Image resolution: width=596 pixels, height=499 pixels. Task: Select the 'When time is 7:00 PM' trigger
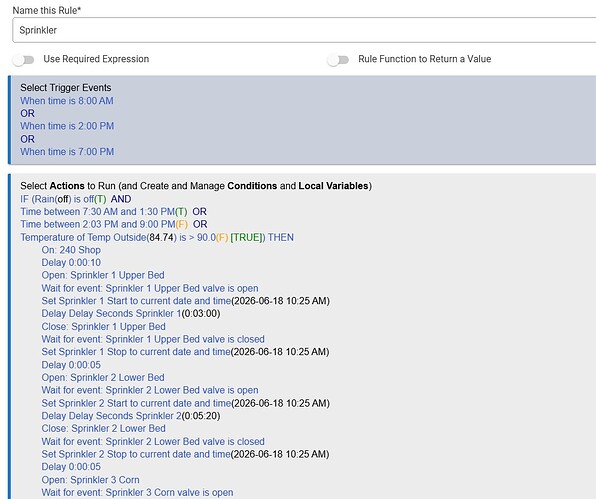point(67,152)
